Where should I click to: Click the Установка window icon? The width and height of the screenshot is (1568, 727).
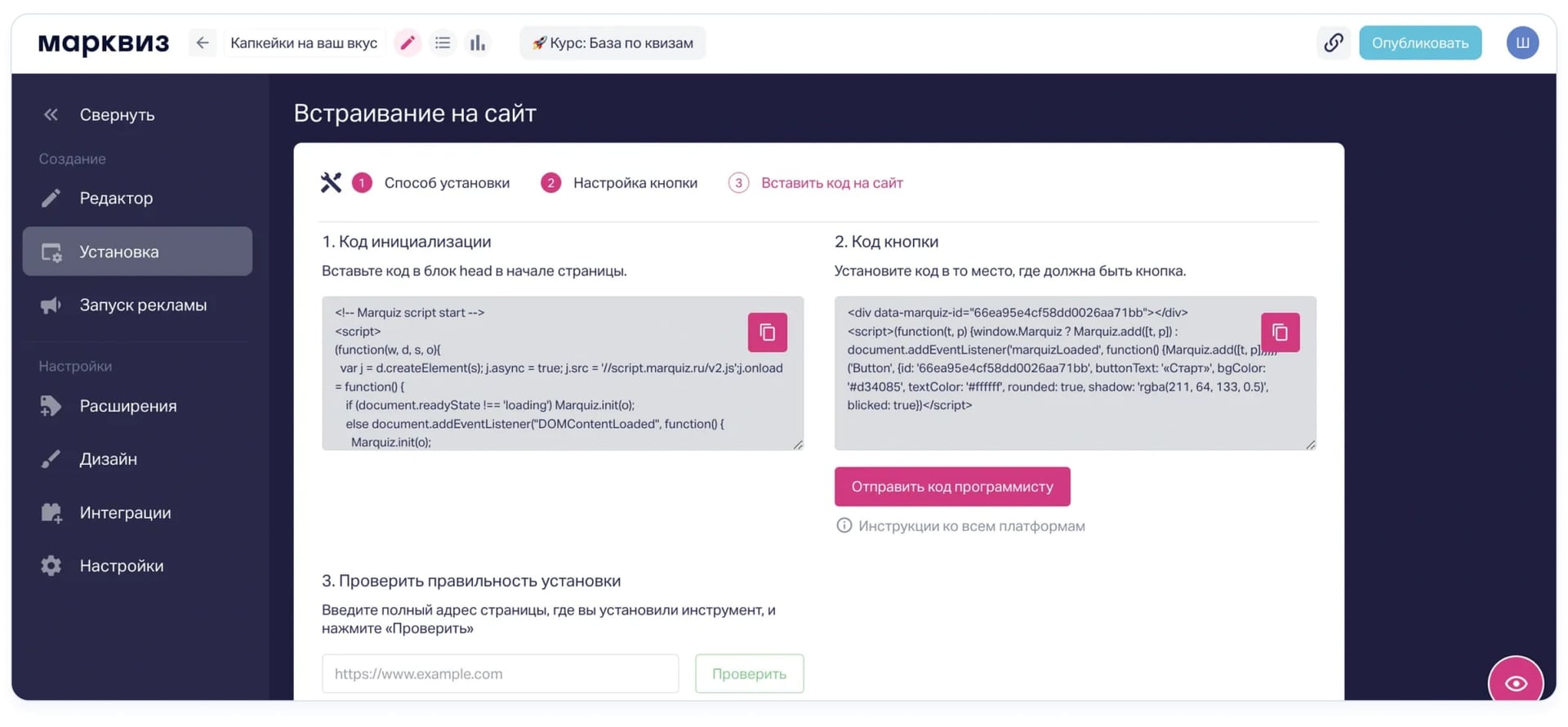coord(51,252)
